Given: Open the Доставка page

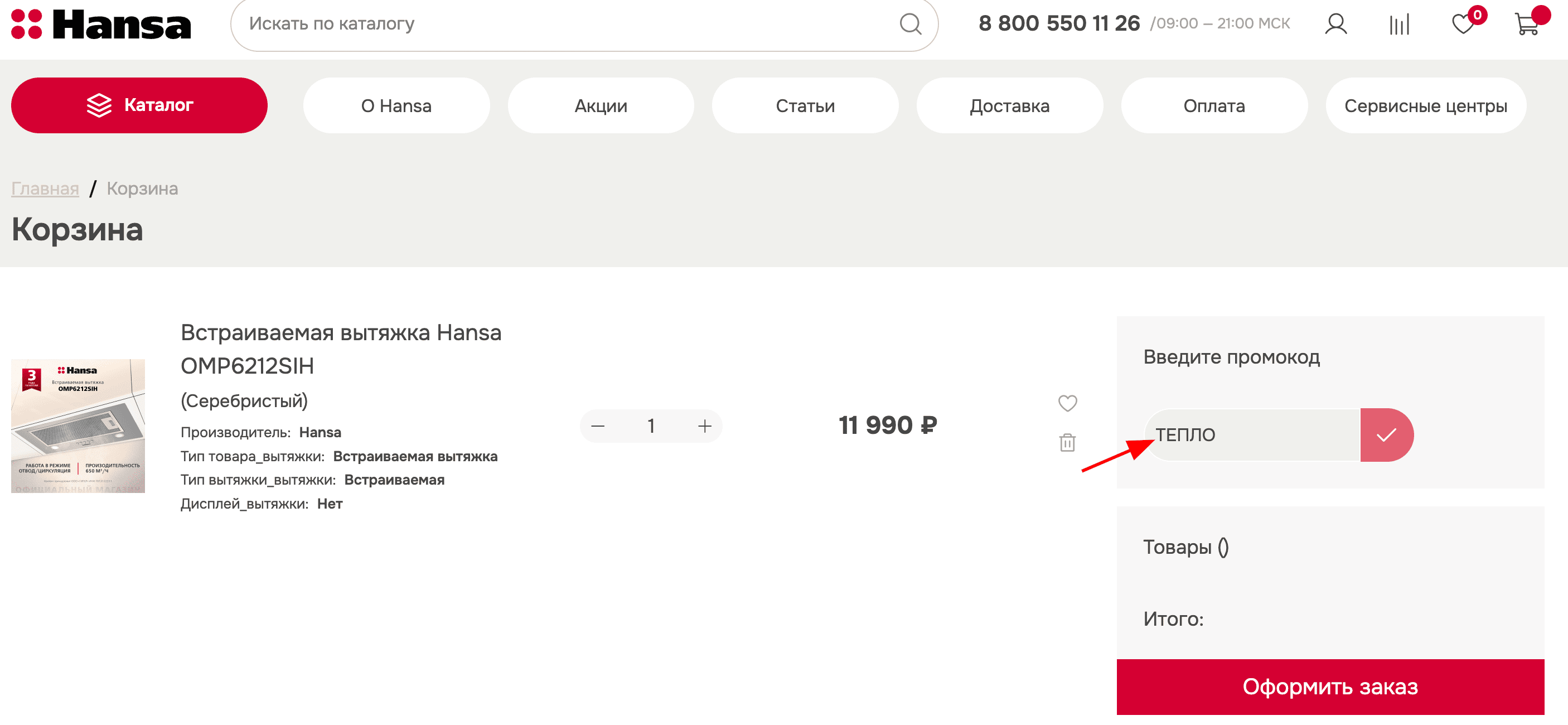Looking at the screenshot, I should click(1009, 105).
